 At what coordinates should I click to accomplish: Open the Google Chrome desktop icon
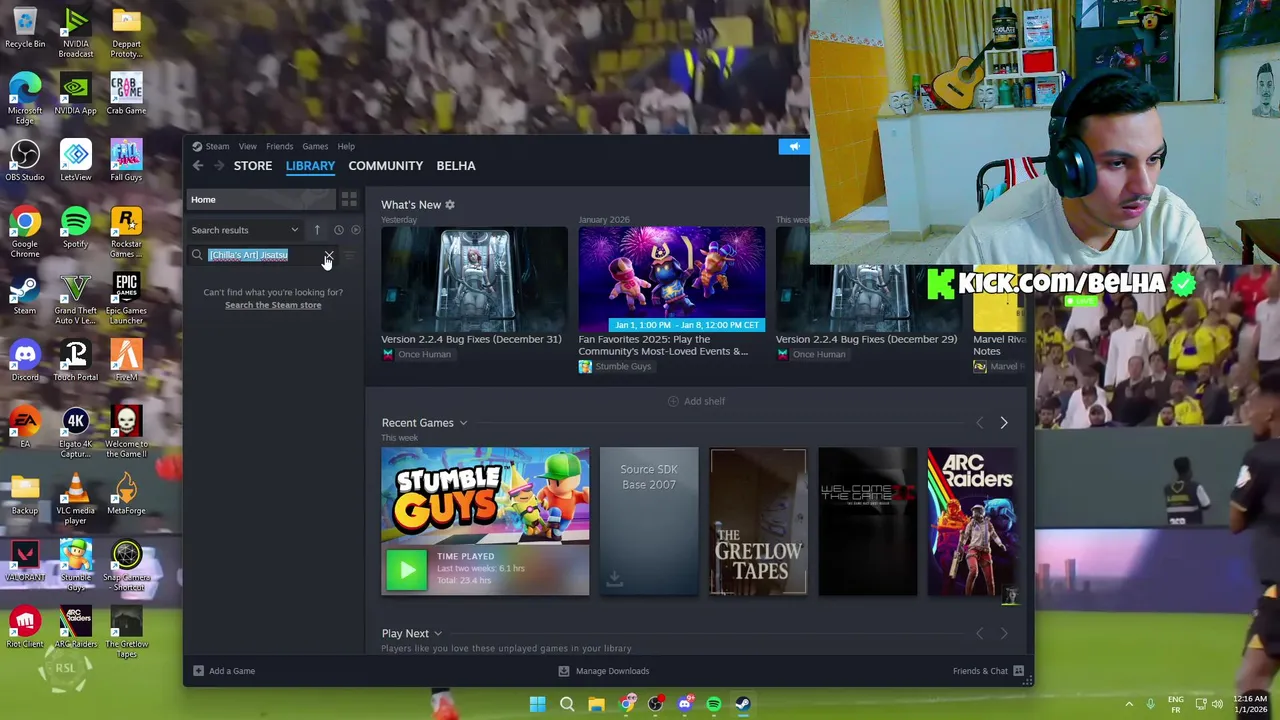(25, 232)
